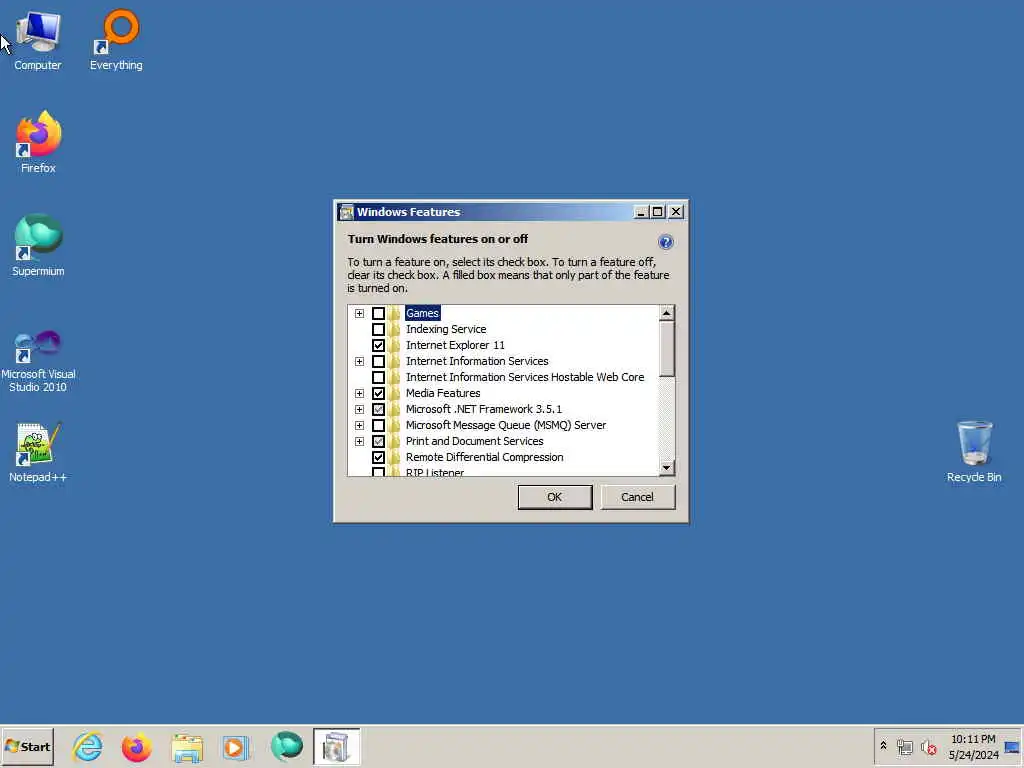Click Cancel in Windows Features

[637, 497]
